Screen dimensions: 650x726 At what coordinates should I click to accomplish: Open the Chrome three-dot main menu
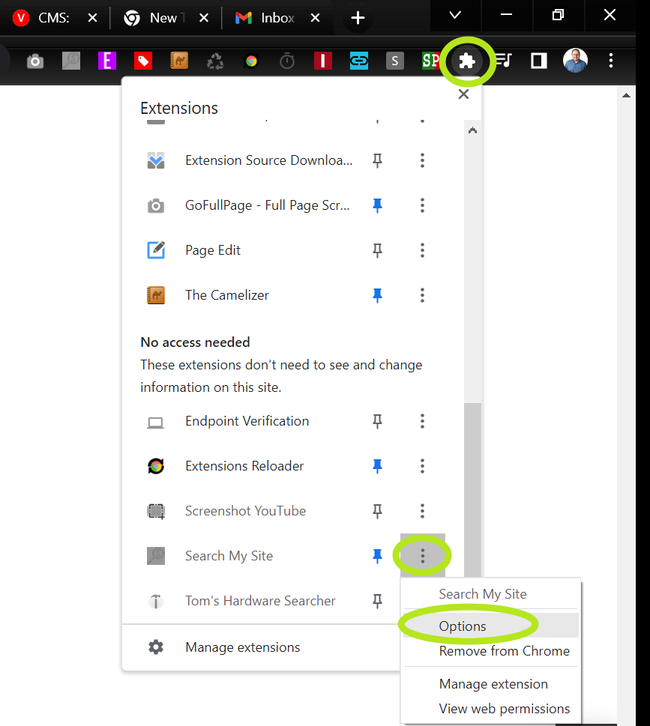(x=611, y=61)
